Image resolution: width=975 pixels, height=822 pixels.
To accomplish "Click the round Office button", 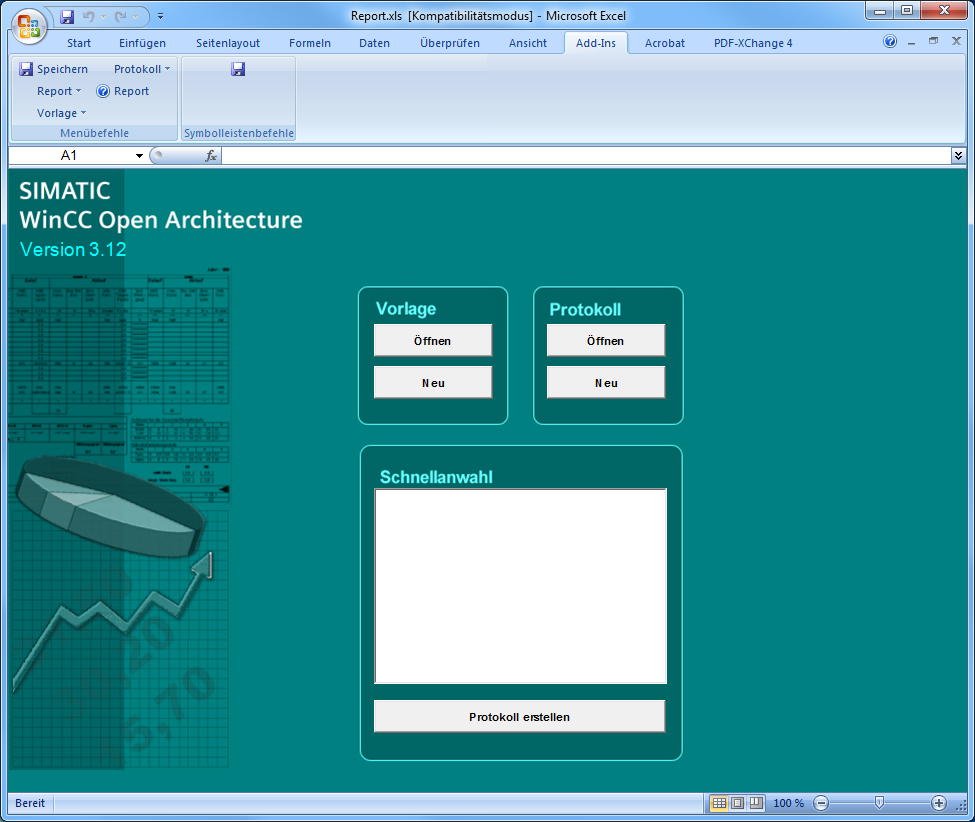I will point(29,26).
